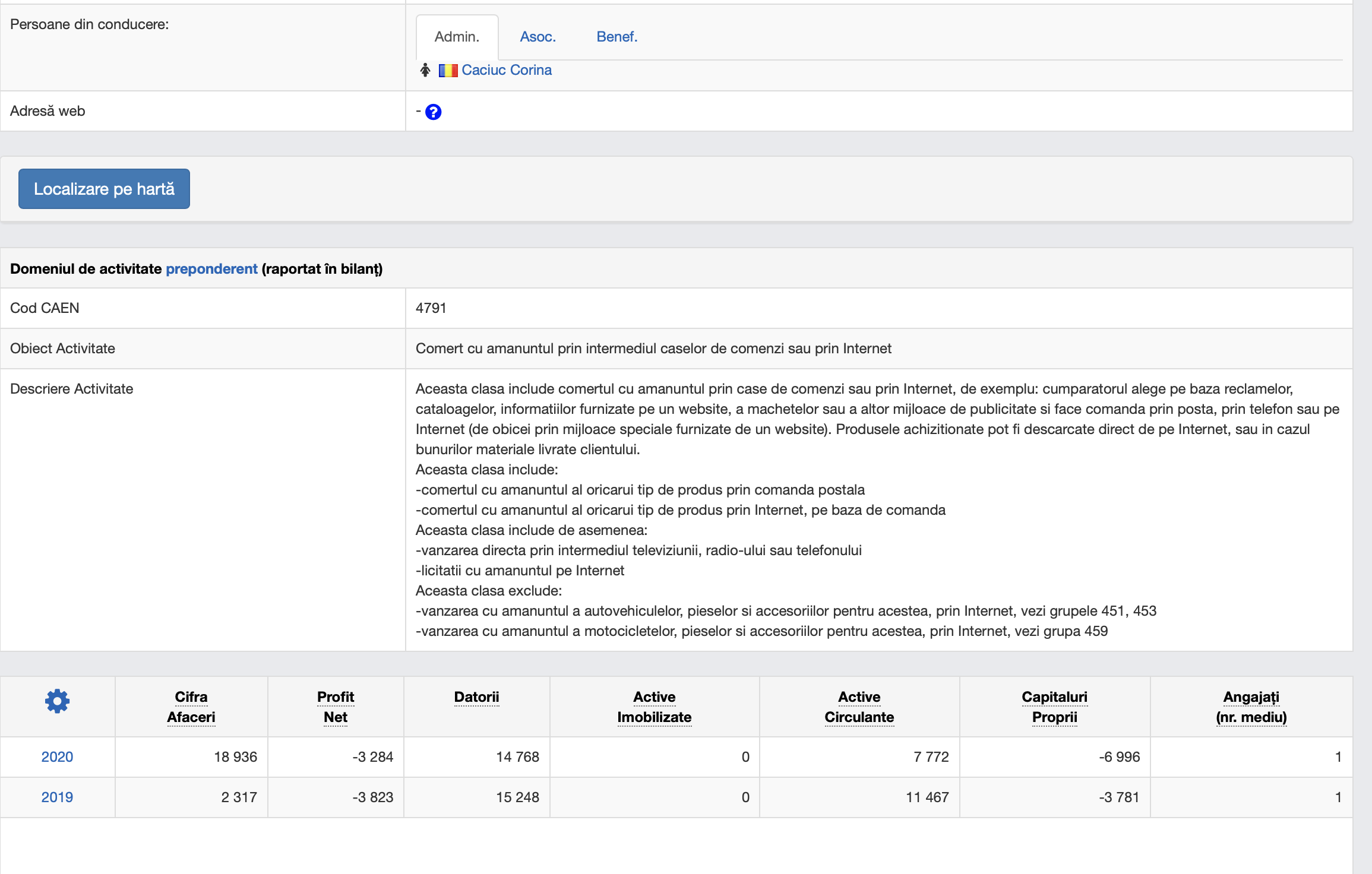Click the Romanian flag icon
Viewport: 1372px width, 874px height.
[448, 71]
